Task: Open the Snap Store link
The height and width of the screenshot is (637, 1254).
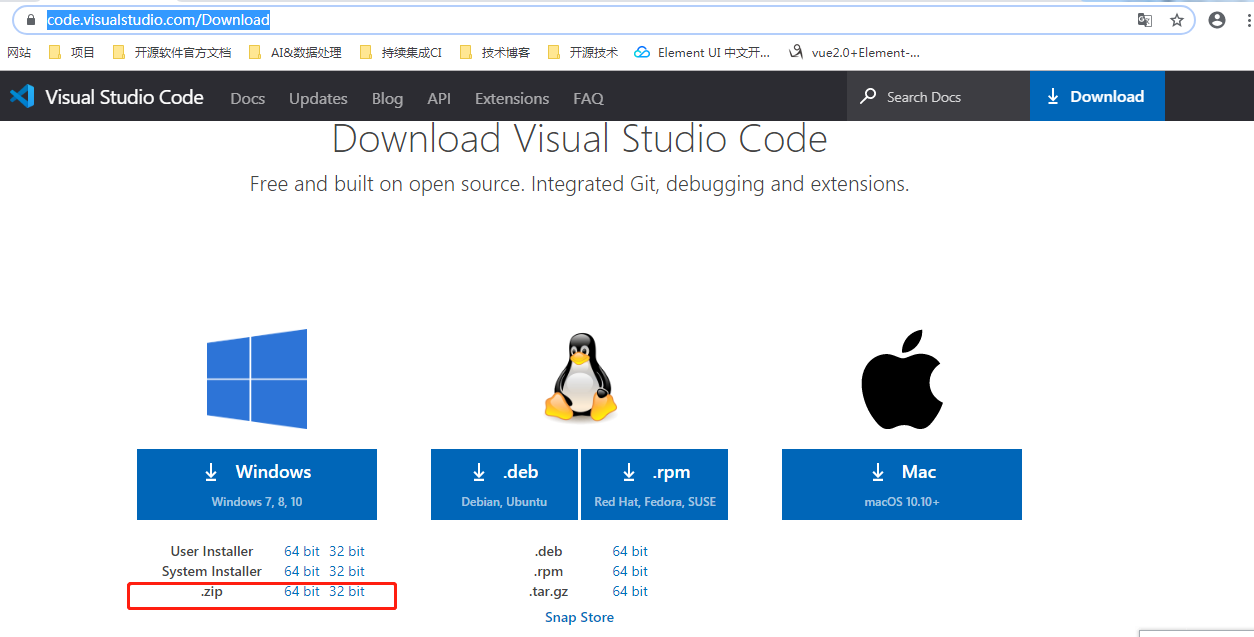Action: pyautogui.click(x=579, y=617)
